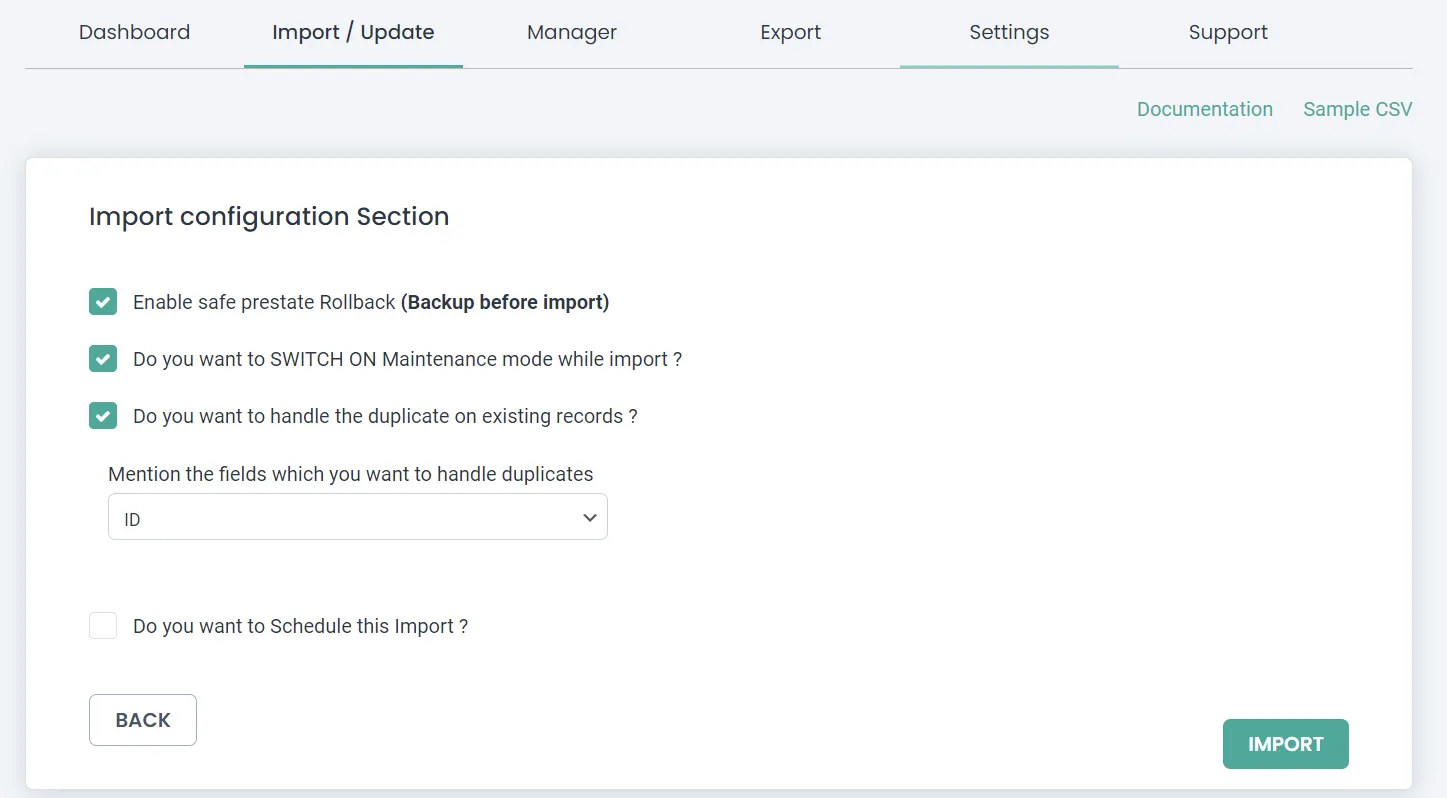
Task: Open the Support tab
Action: [x=1228, y=32]
